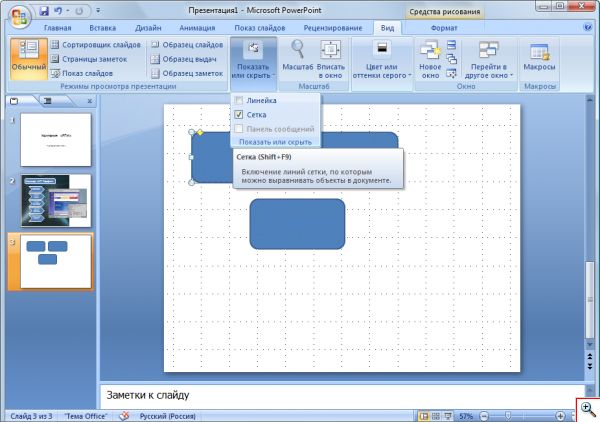
Task: Click the vertical scrollbar thumb
Action: tap(590, 299)
